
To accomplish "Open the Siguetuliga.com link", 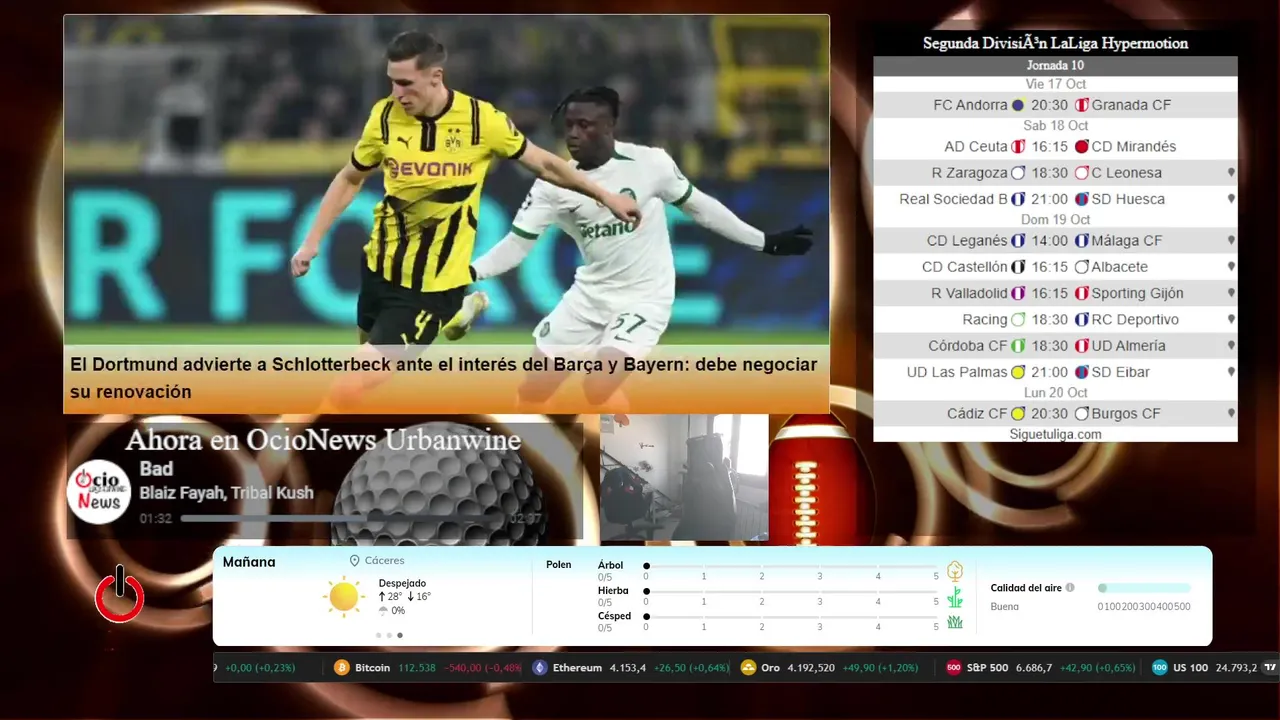I will click(x=1056, y=434).
